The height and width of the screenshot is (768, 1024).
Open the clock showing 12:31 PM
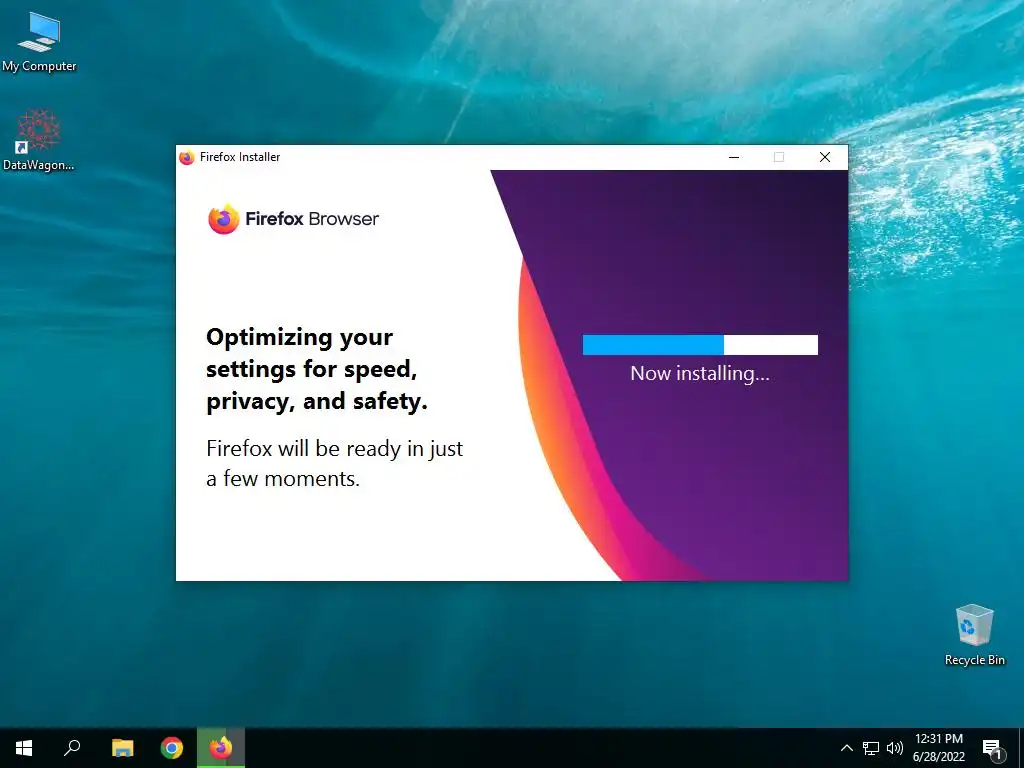pos(938,748)
